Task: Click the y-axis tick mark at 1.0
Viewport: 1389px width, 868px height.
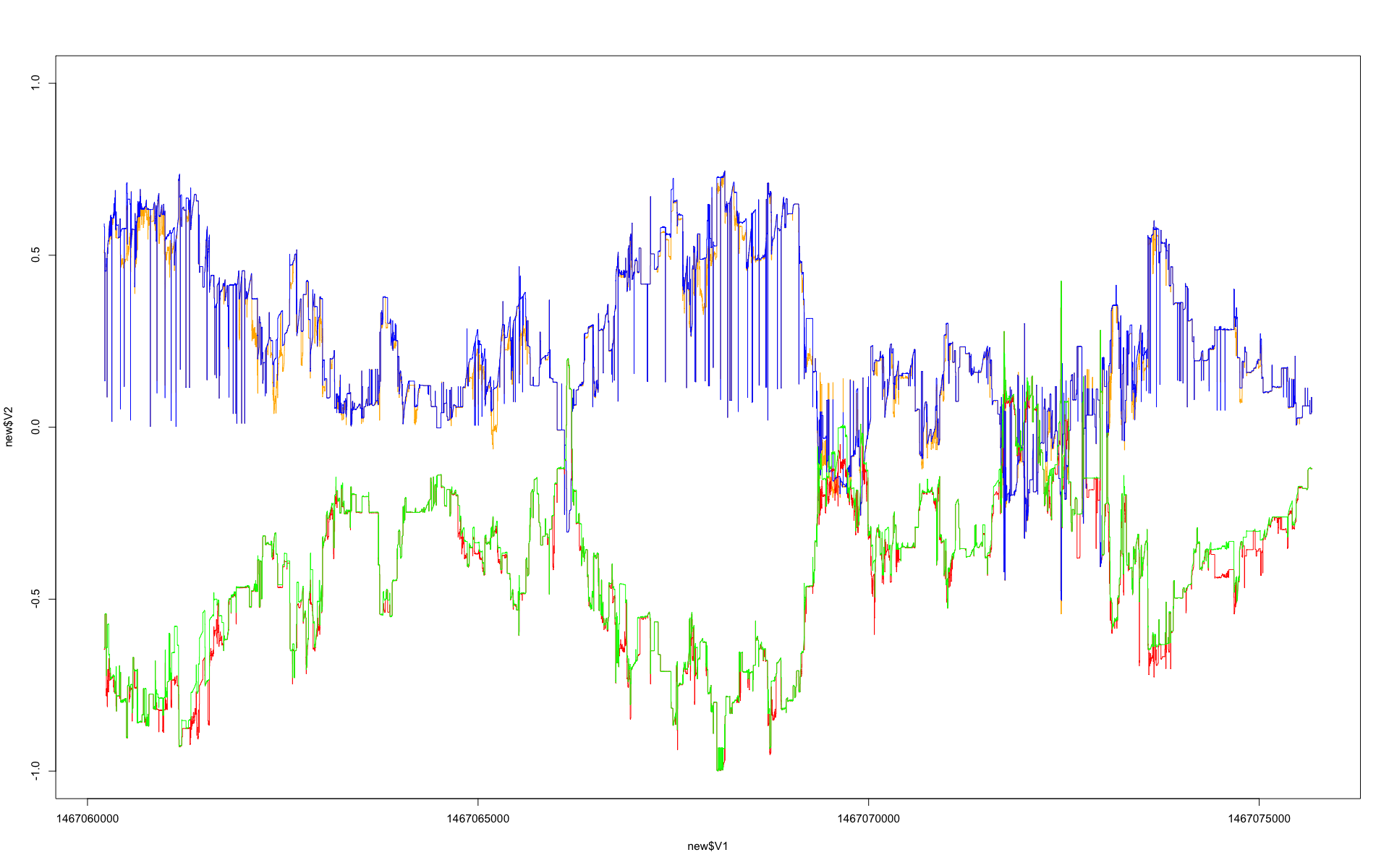Action: coord(52,83)
